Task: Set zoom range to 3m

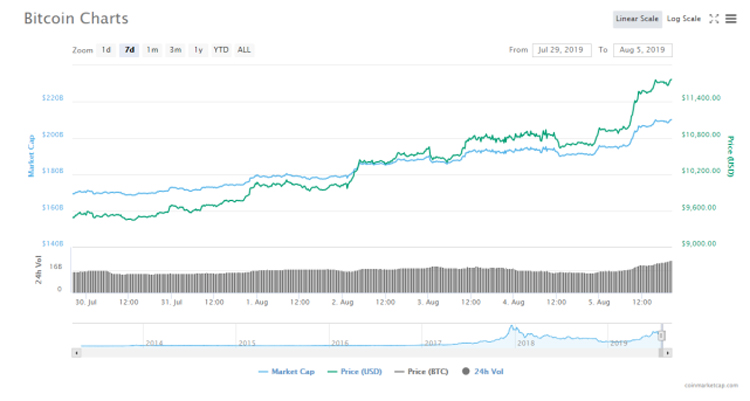Action: coord(175,50)
